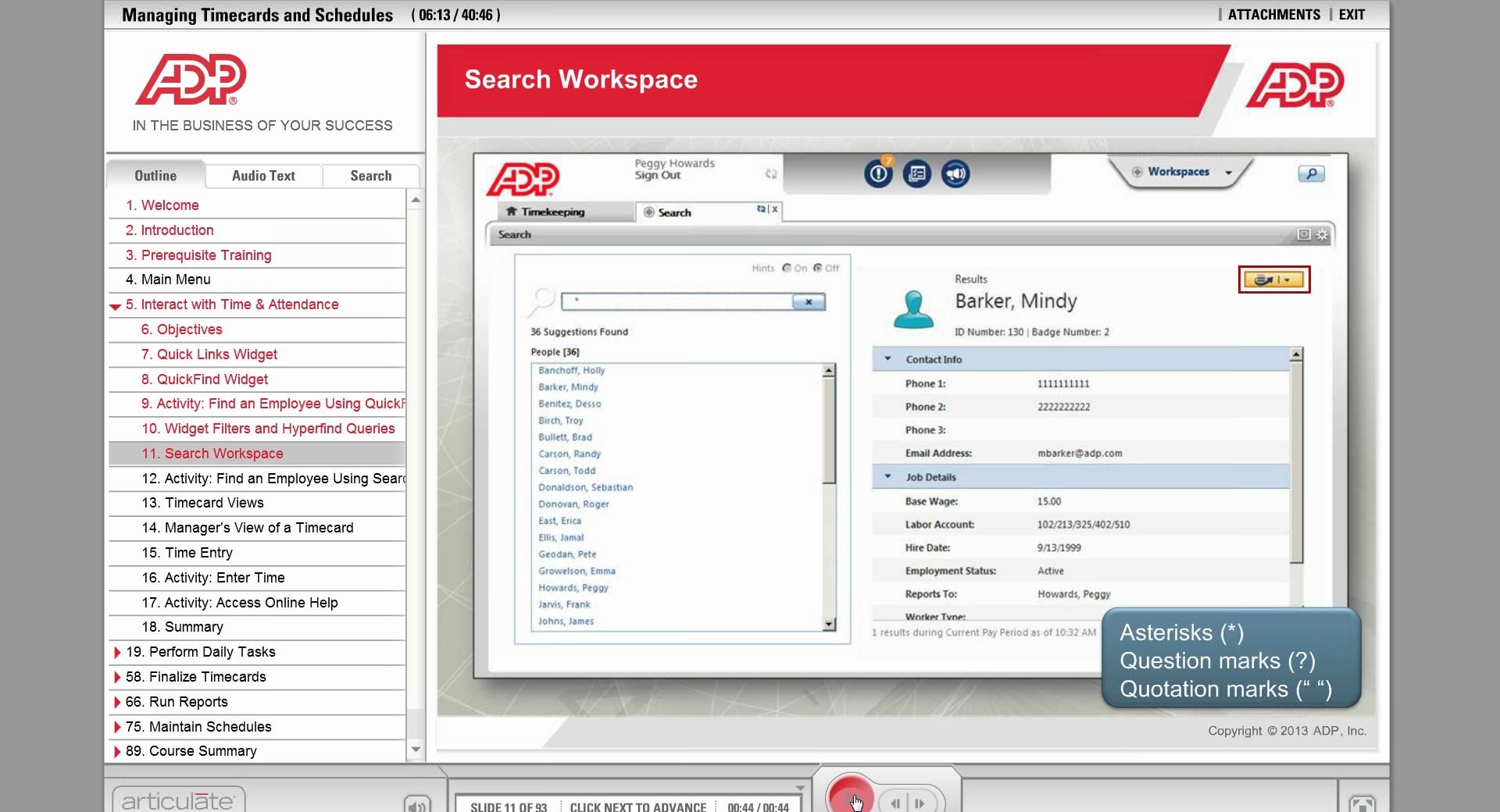Expand the 19. Perform Daily Tasks section
The width and height of the screenshot is (1500, 812).
118,652
